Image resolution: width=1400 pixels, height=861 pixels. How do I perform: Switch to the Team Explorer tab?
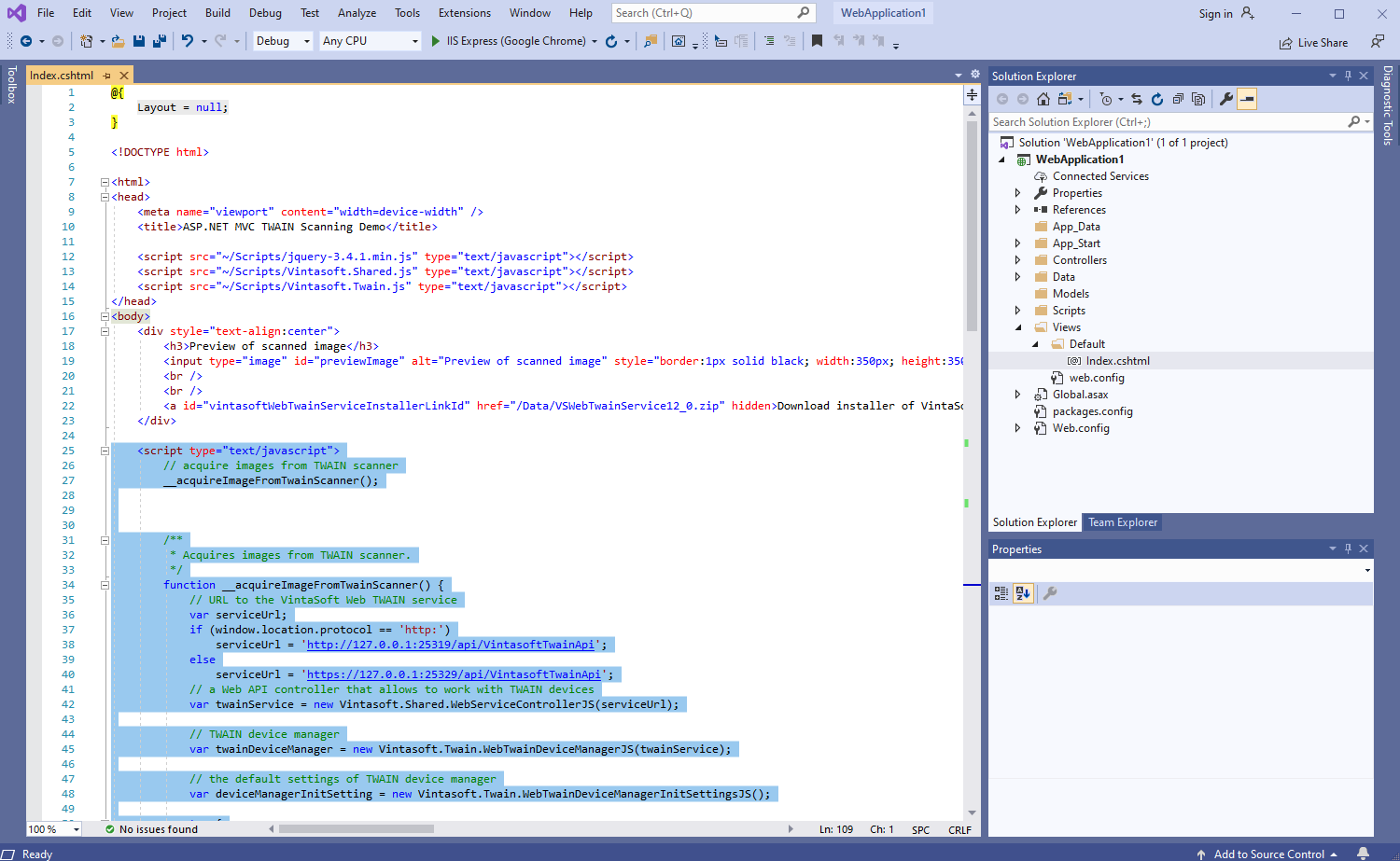(1123, 522)
